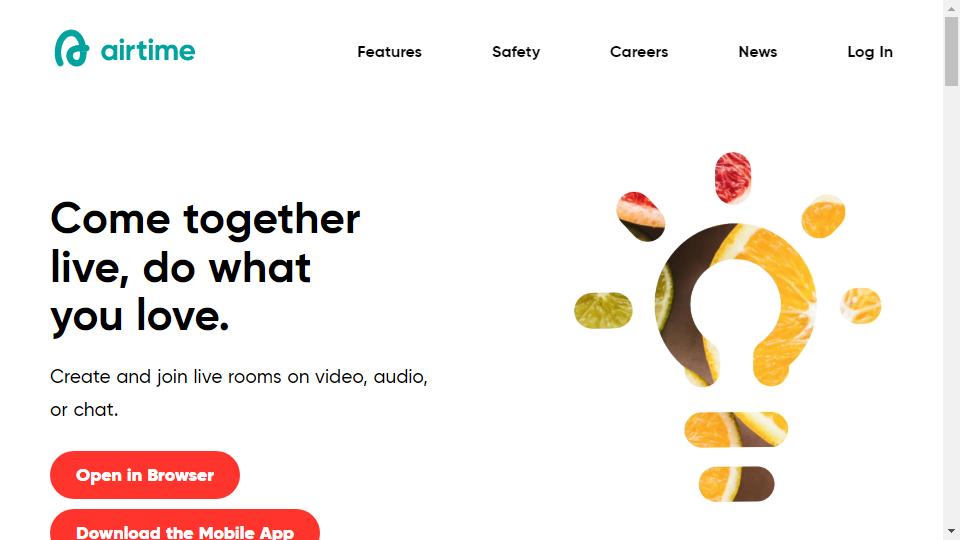The image size is (960, 540).
Task: Select Log In in the navigation
Action: pos(870,52)
